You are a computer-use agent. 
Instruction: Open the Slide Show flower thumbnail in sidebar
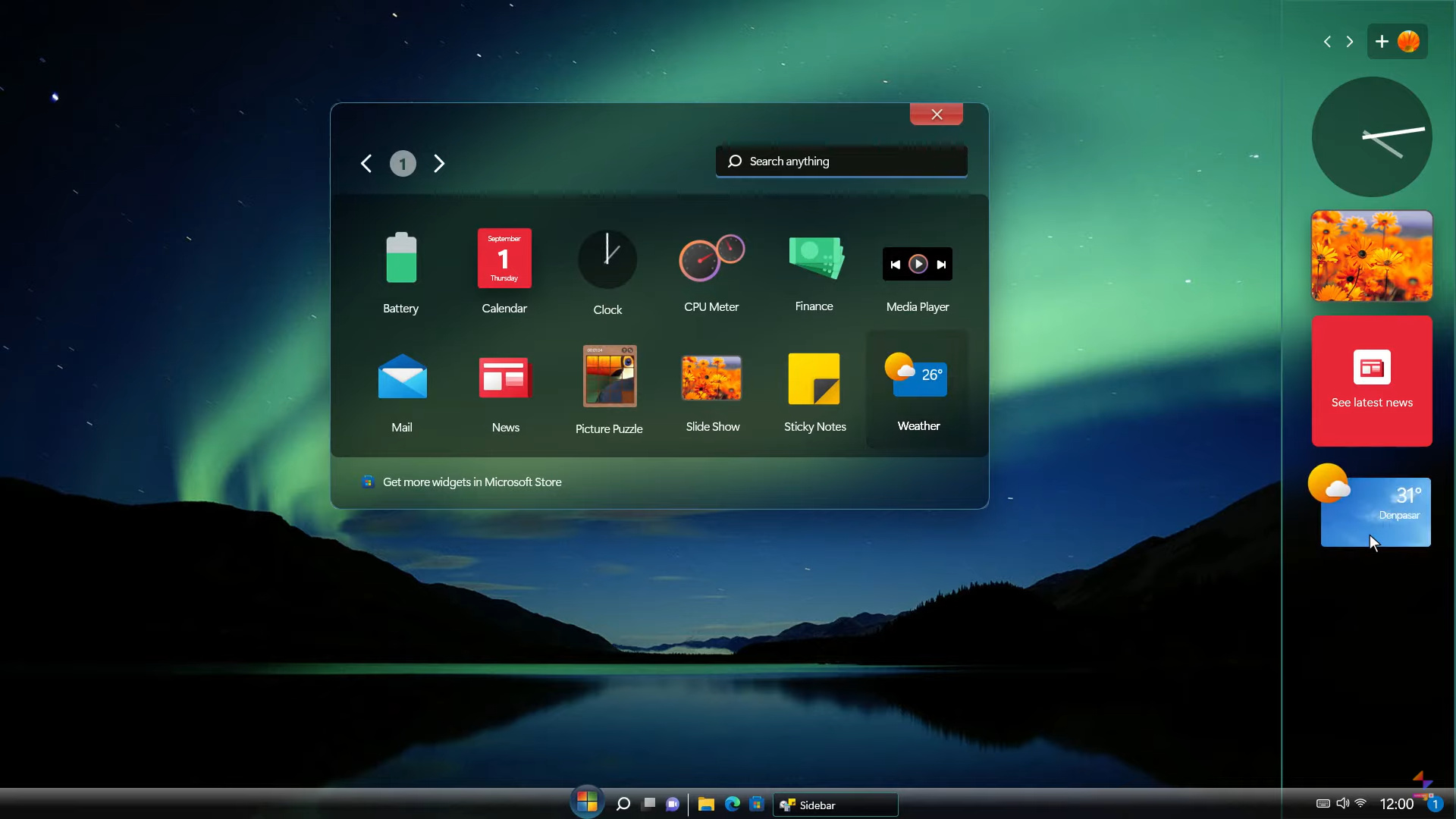pos(1372,256)
